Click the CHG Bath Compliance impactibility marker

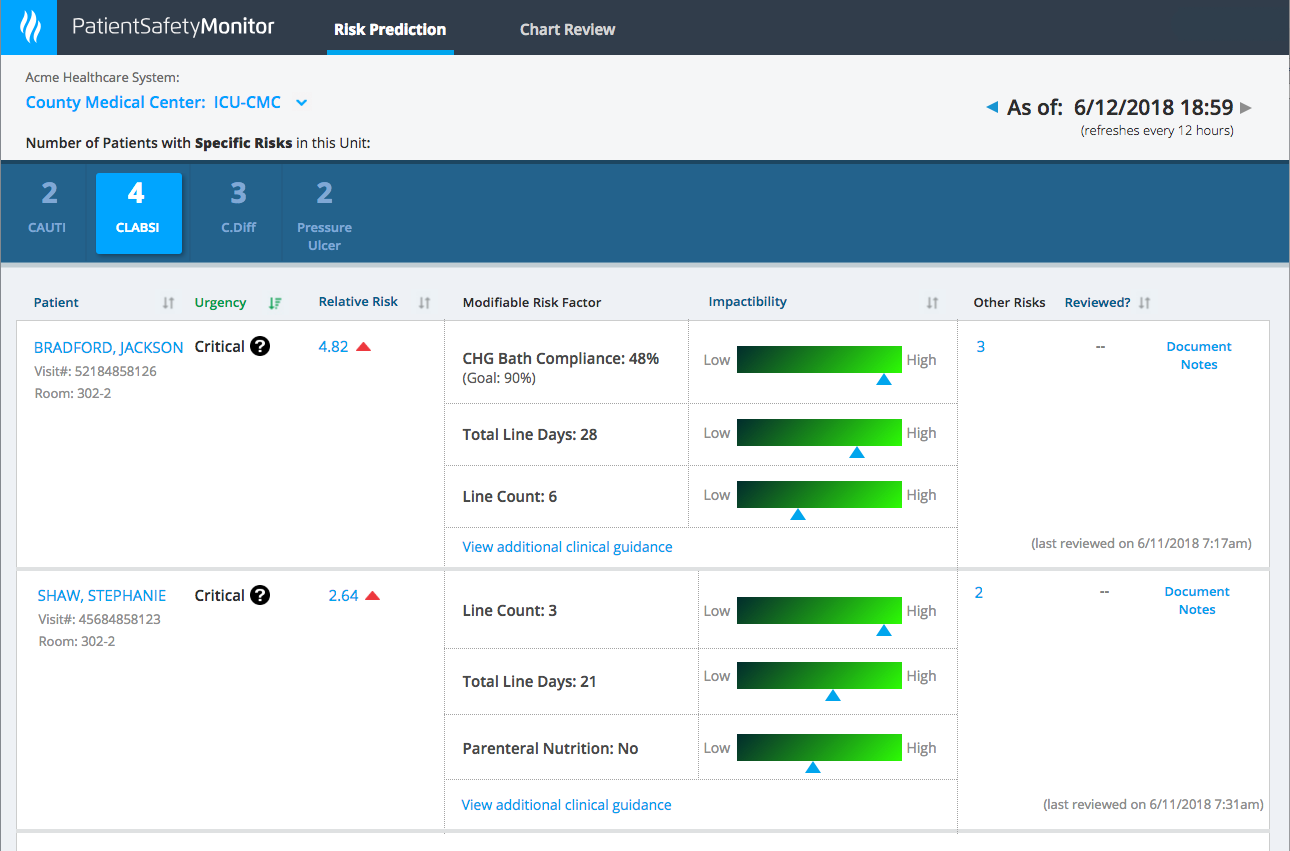(x=884, y=379)
